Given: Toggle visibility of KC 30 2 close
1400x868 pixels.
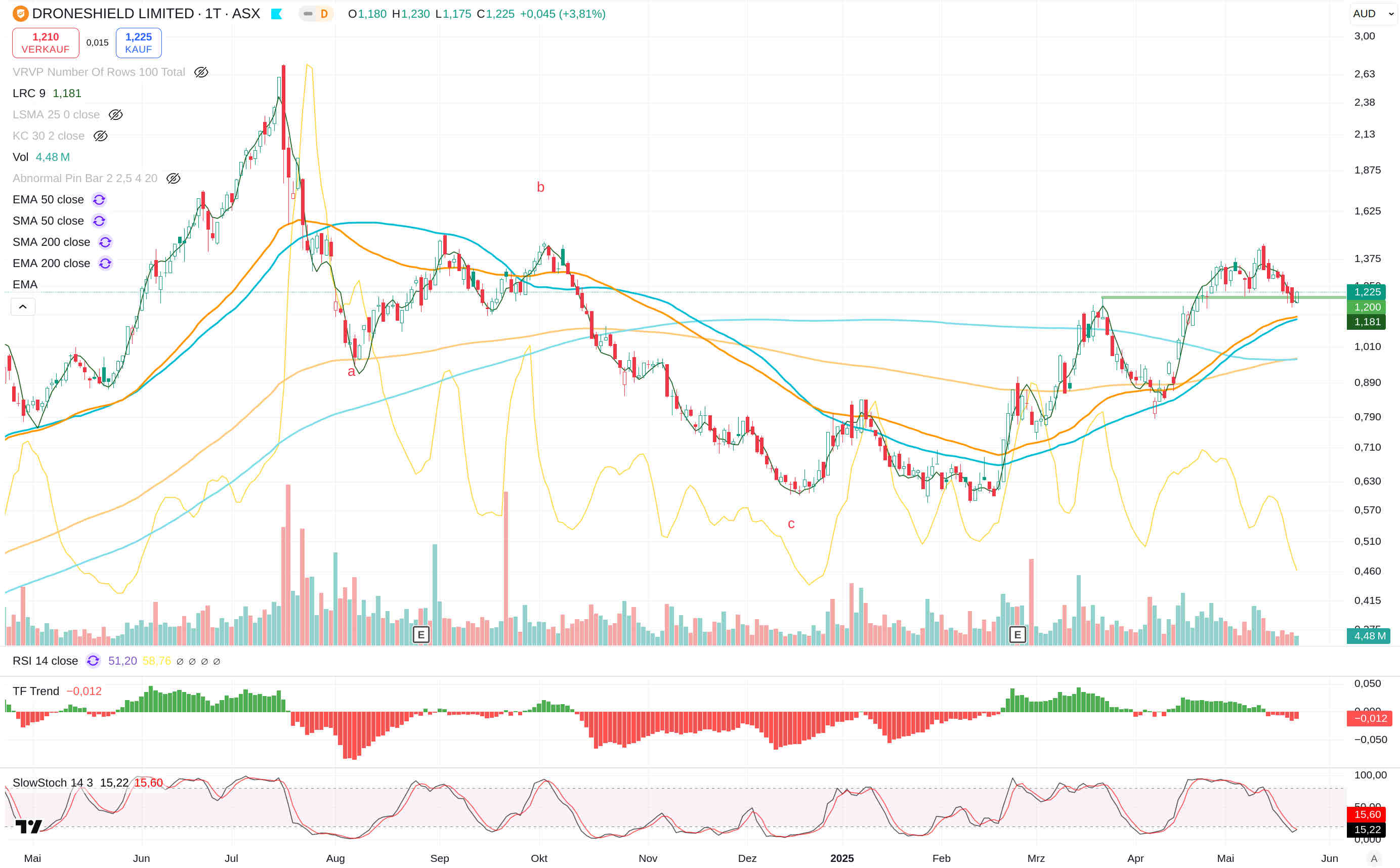Looking at the screenshot, I should (x=101, y=136).
